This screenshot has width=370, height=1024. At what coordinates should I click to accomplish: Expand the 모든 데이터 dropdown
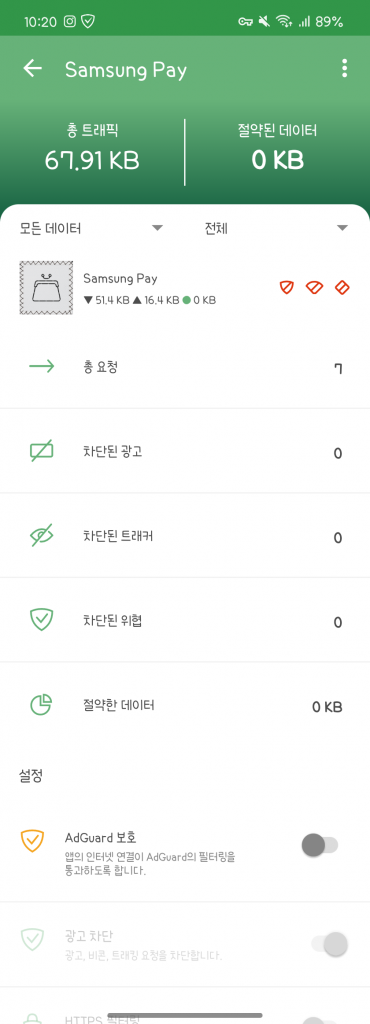(x=91, y=229)
